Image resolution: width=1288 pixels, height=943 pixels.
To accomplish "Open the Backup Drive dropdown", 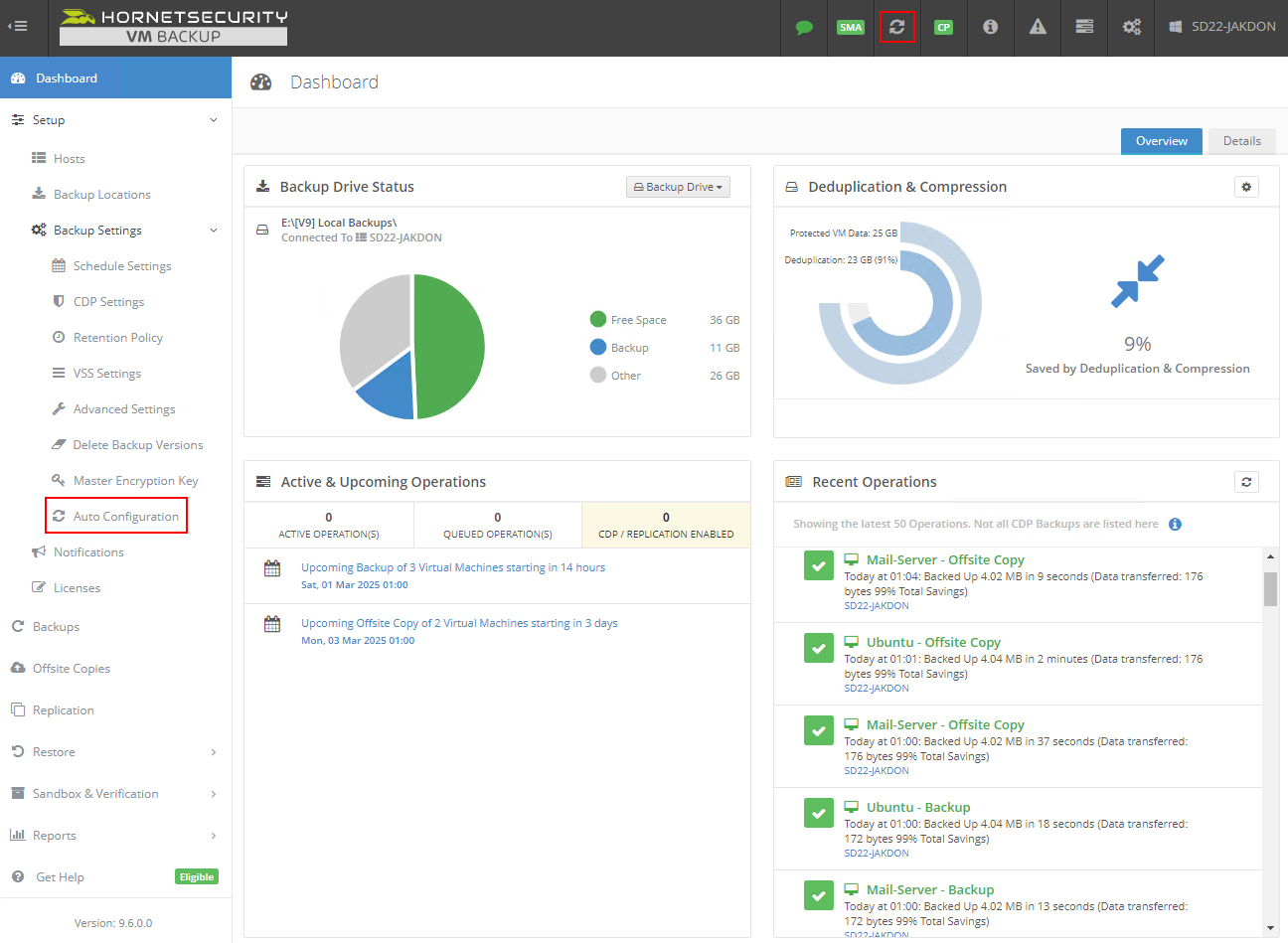I will [x=678, y=187].
